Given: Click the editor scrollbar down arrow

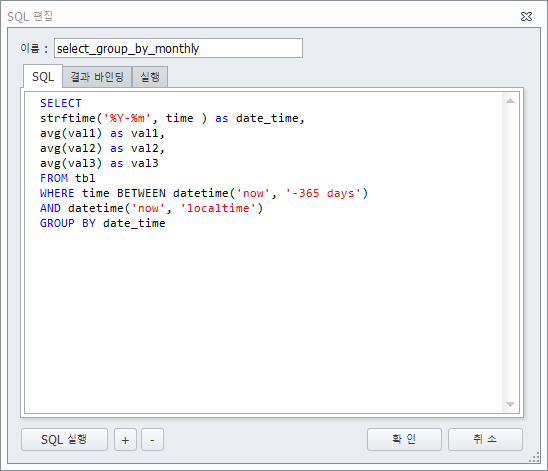Looking at the screenshot, I should 510,404.
